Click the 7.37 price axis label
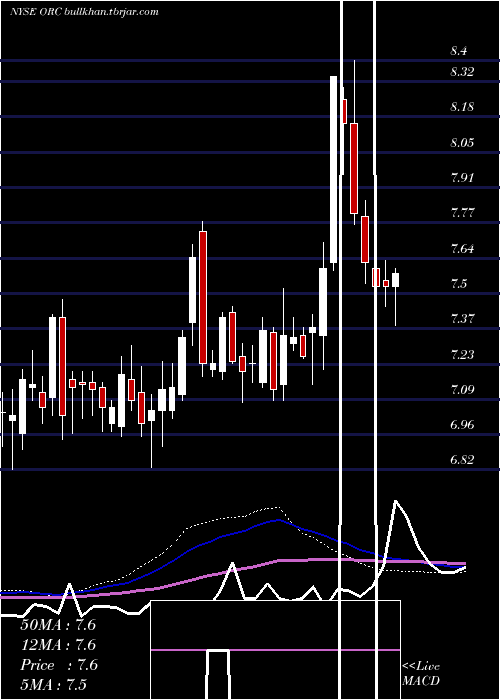 coord(462,319)
